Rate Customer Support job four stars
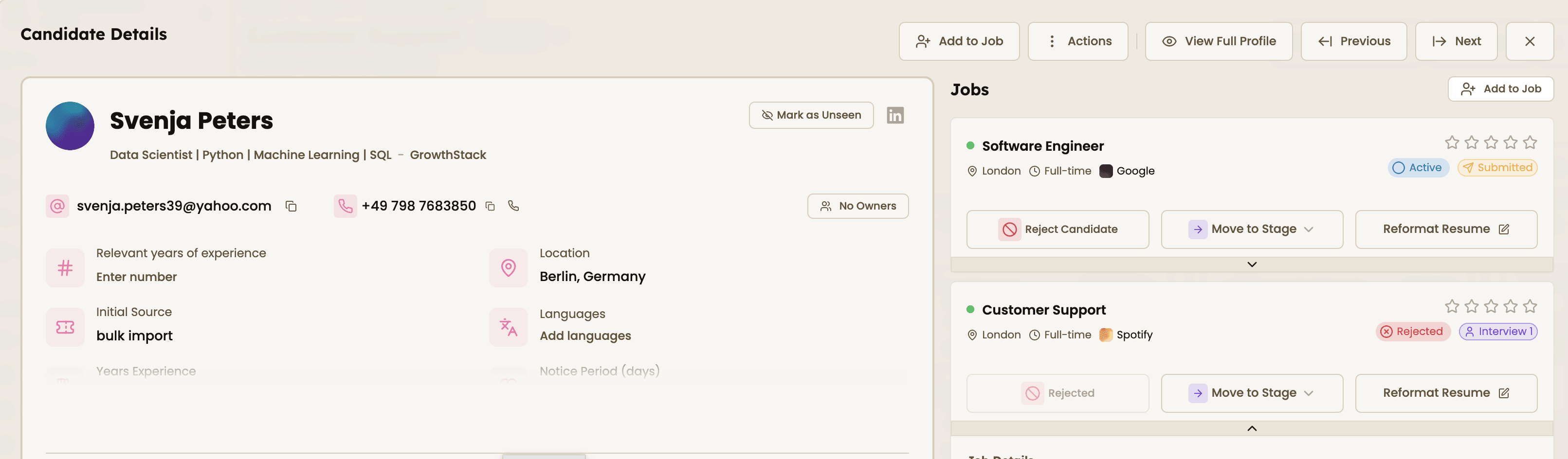 (x=1510, y=306)
